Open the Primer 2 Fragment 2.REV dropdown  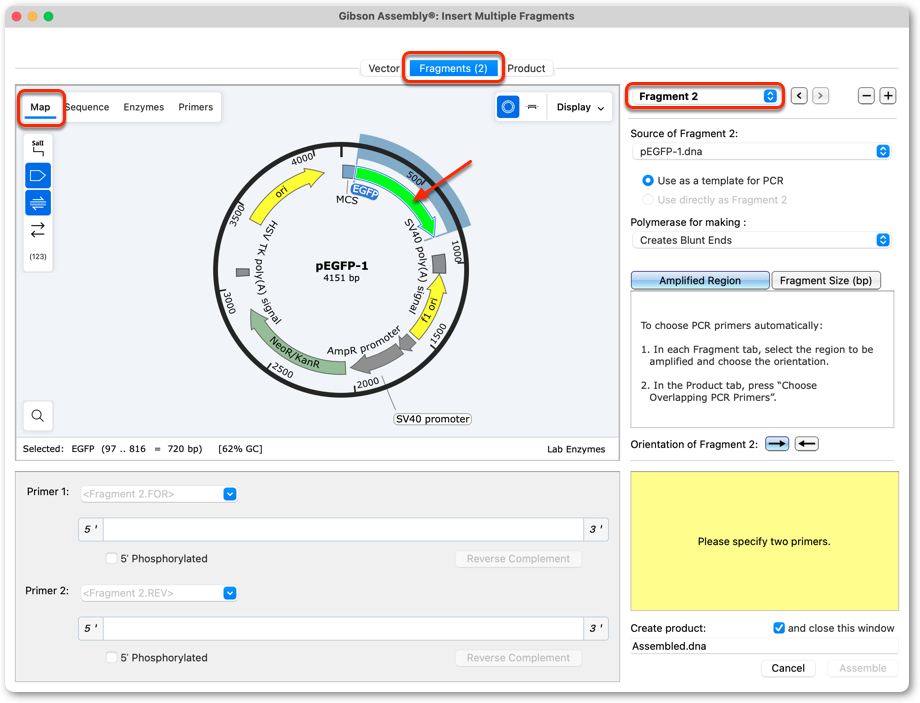[158, 593]
